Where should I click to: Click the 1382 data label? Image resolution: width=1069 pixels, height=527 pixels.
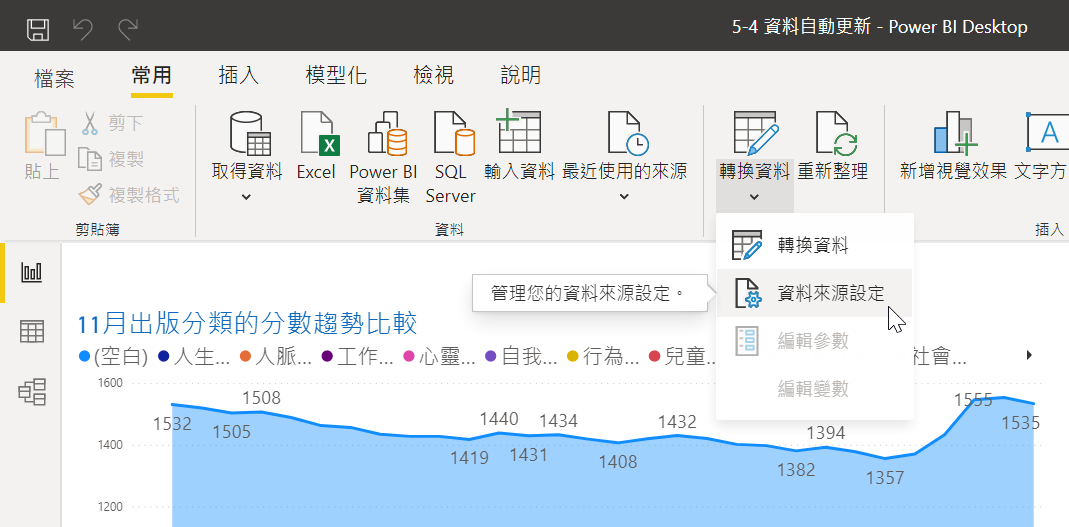click(796, 470)
